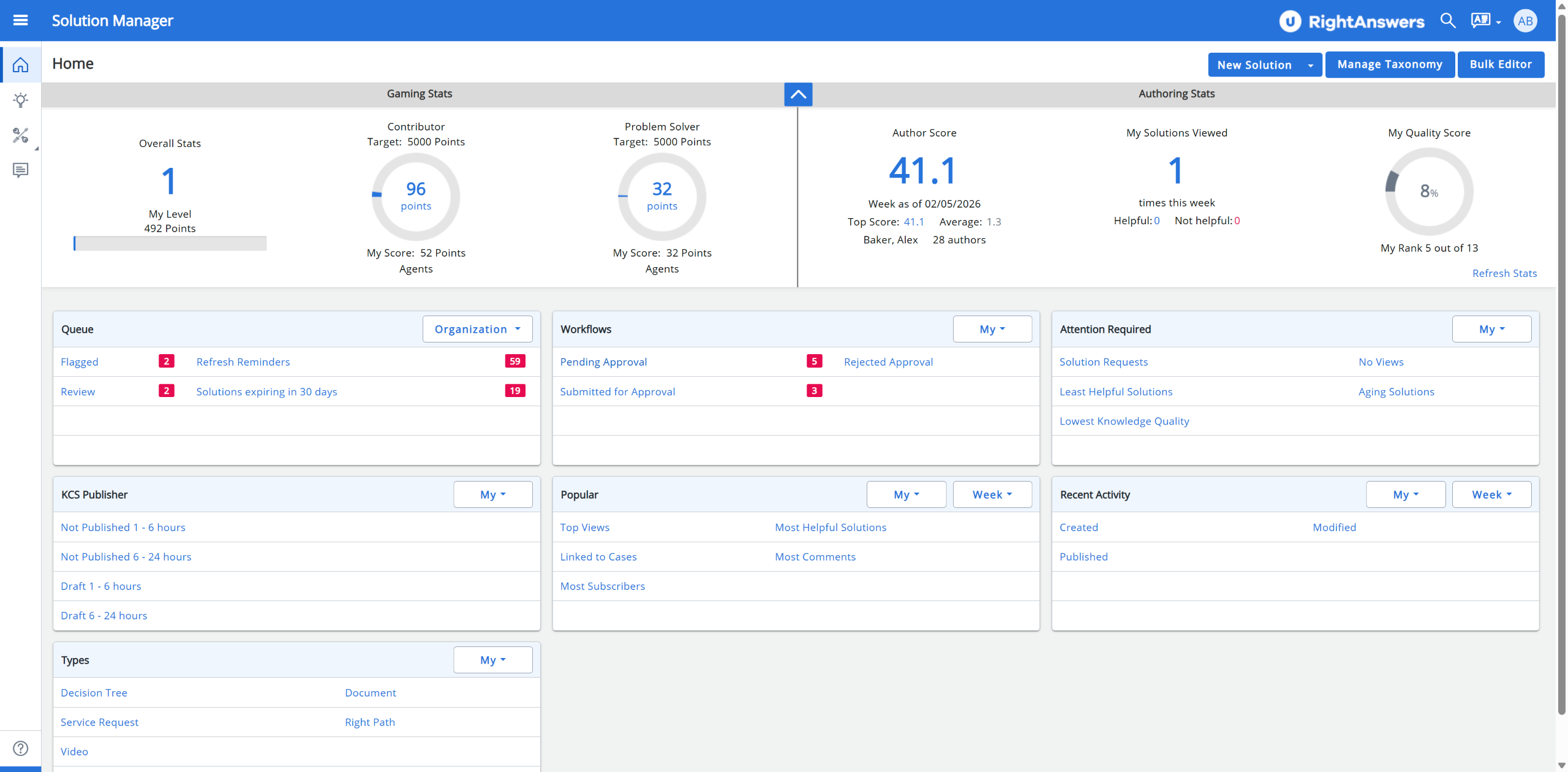Expand the New Solution dropdown arrow
Image resolution: width=1568 pixels, height=772 pixels.
(1311, 65)
